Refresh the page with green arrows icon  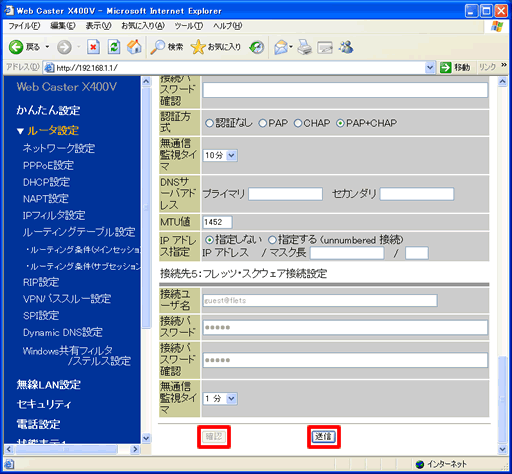click(x=114, y=47)
